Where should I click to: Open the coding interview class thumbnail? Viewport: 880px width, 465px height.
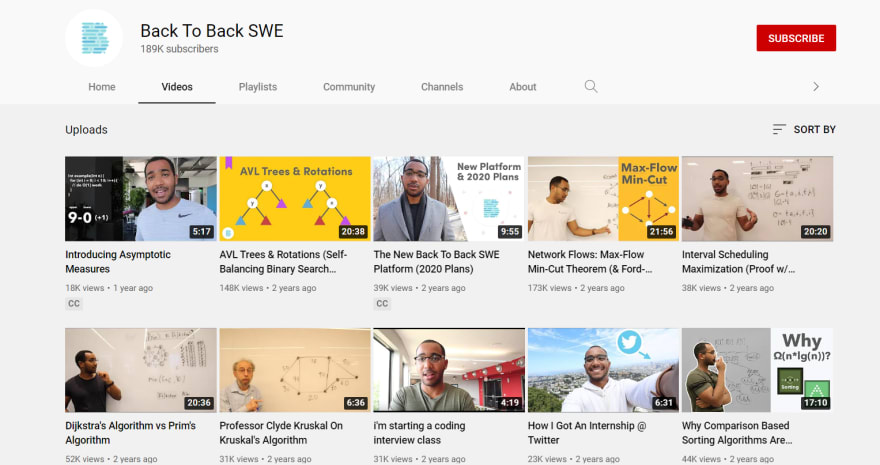click(449, 370)
